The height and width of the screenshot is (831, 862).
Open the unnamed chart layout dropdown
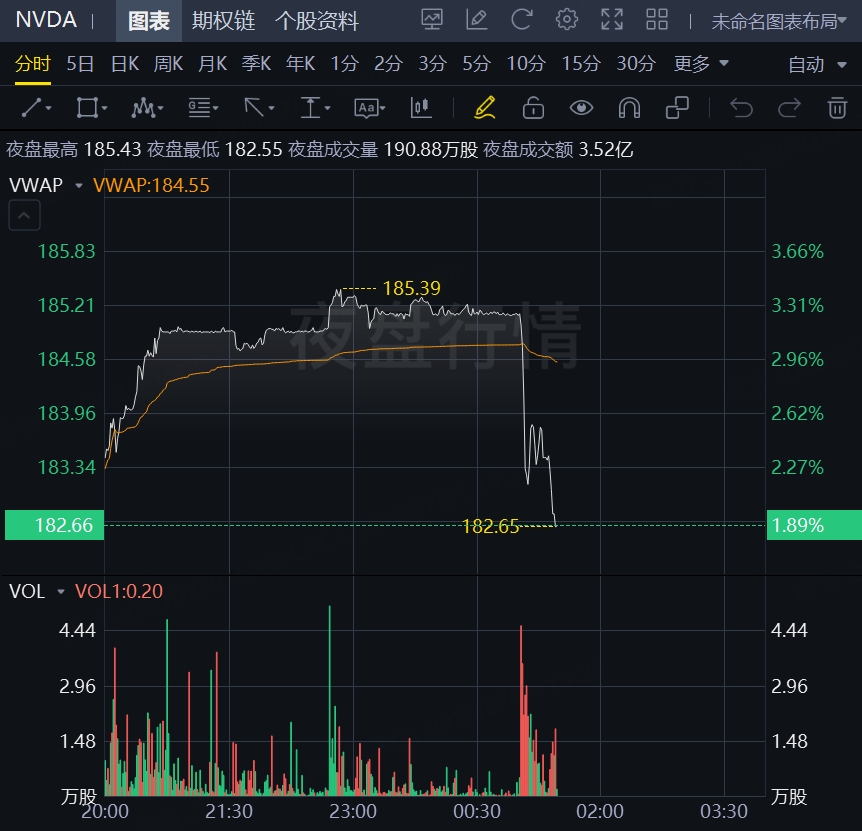click(x=778, y=21)
